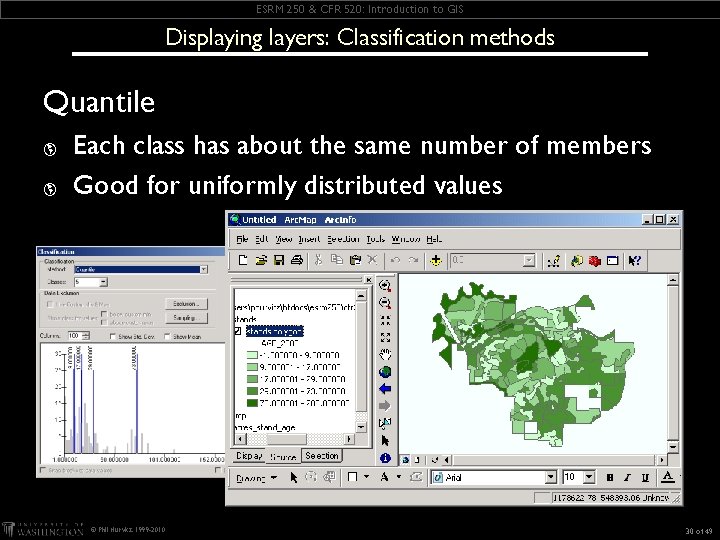The height and width of the screenshot is (540, 720).
Task: Click the What's This help icon
Action: (x=635, y=261)
